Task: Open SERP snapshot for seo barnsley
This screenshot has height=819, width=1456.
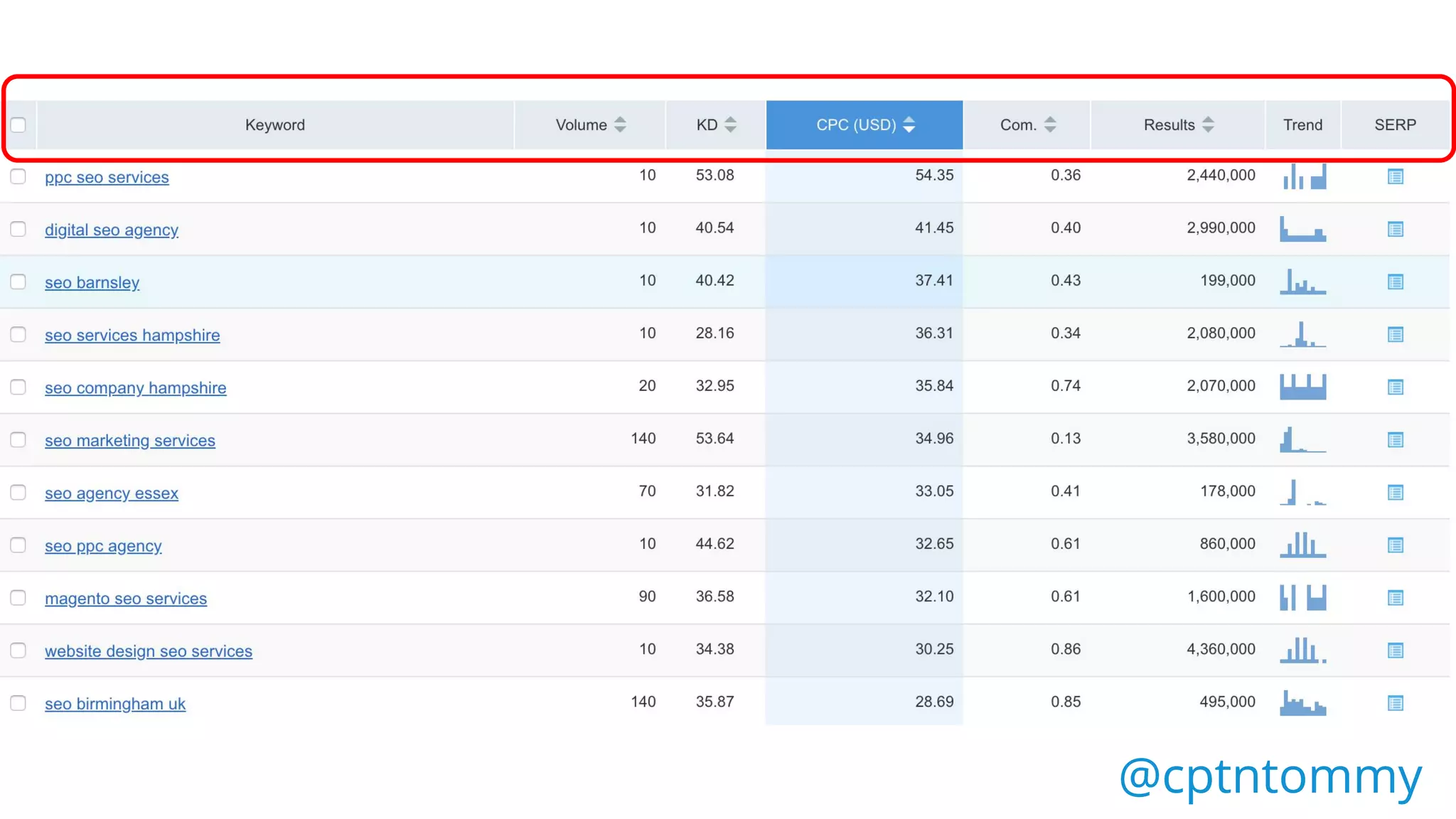Action: pyautogui.click(x=1395, y=282)
